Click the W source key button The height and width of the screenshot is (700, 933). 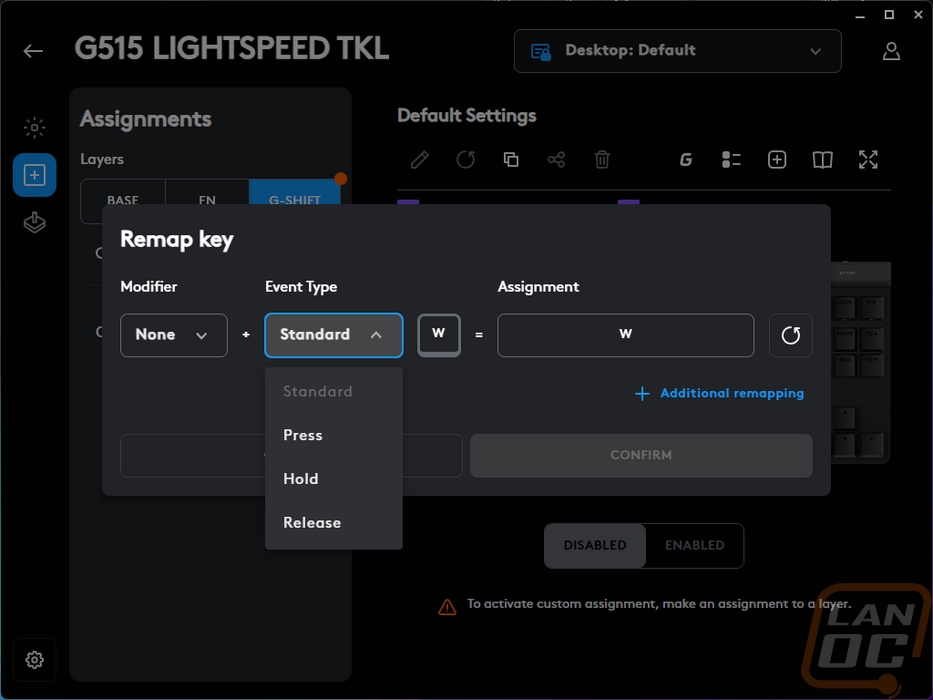coord(439,335)
